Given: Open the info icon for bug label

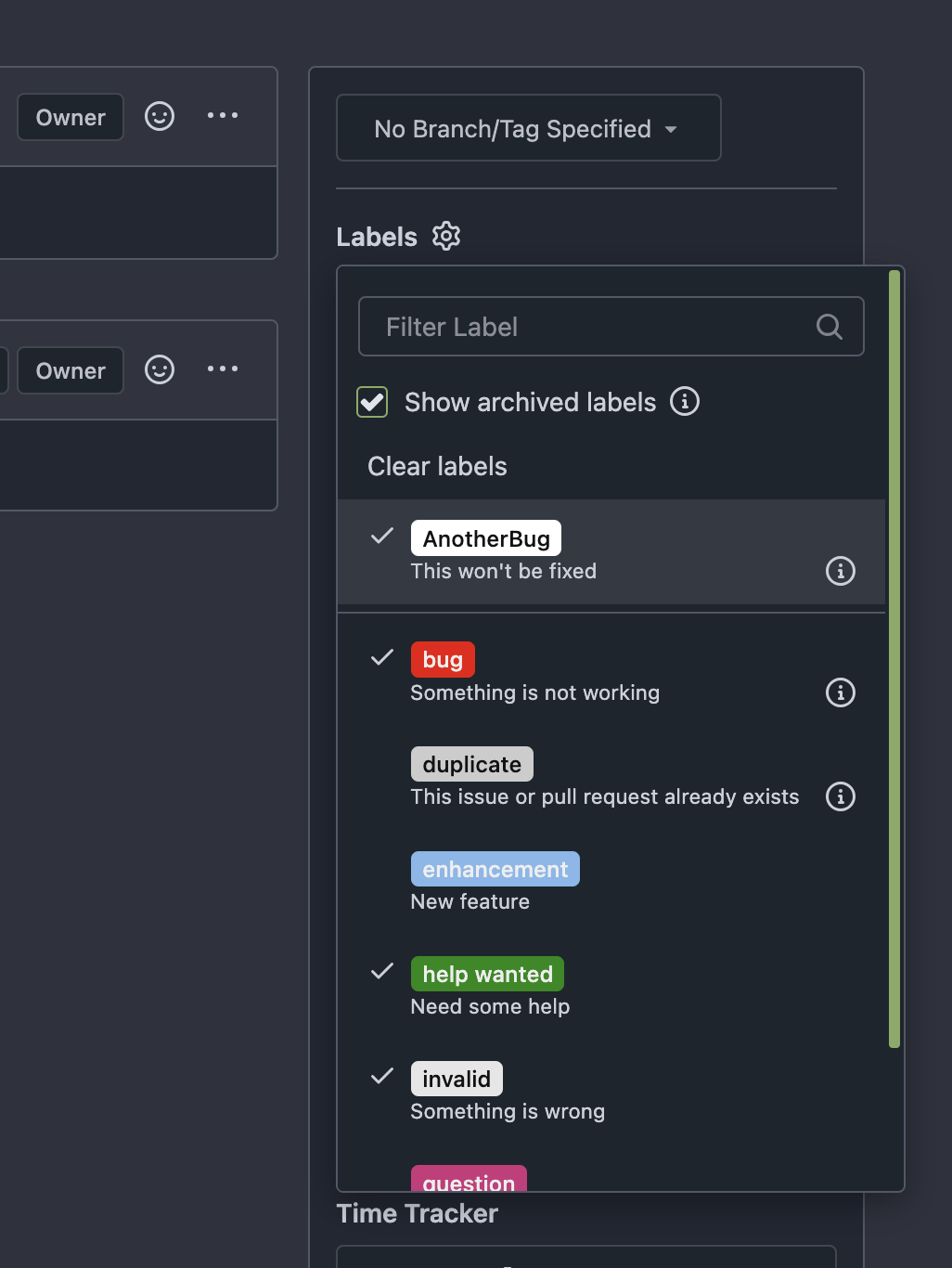Looking at the screenshot, I should coord(841,692).
